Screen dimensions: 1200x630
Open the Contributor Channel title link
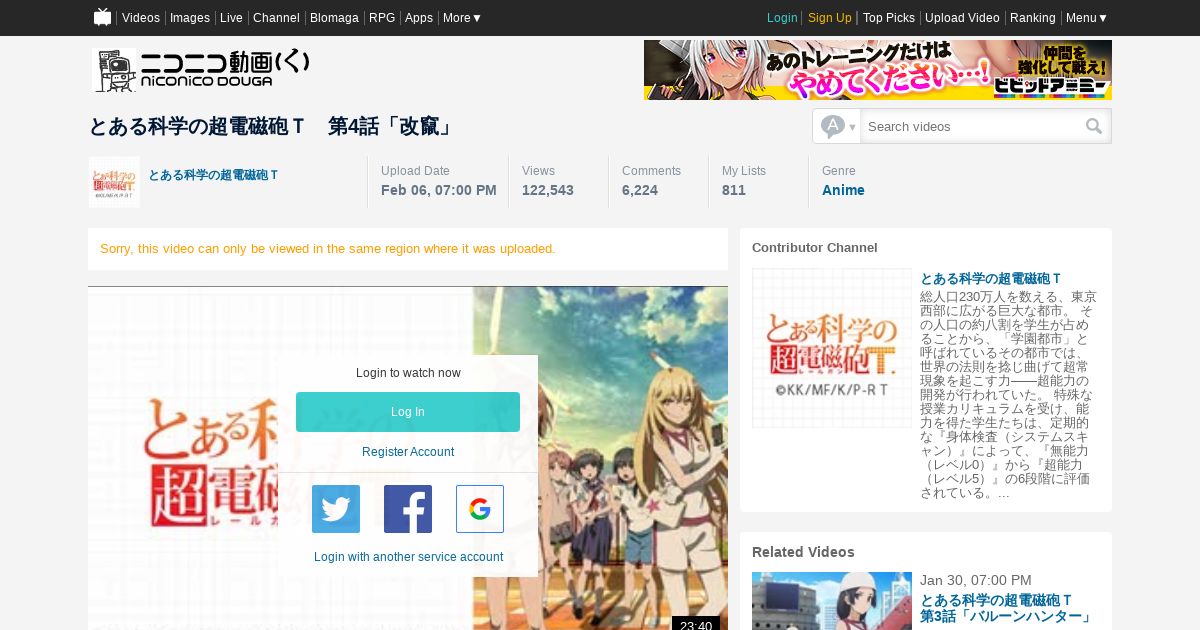[x=991, y=279]
